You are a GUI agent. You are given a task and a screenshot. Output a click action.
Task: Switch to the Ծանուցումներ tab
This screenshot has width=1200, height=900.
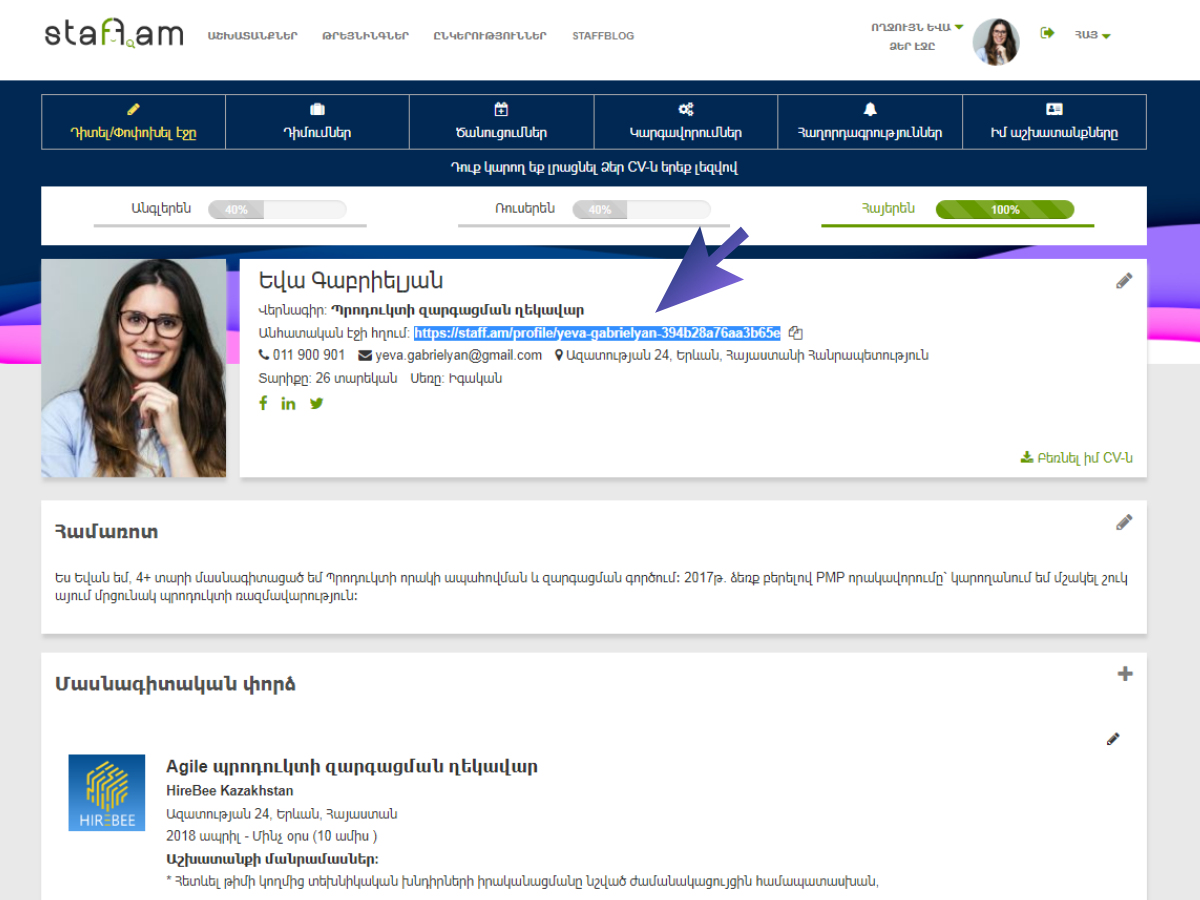pyautogui.click(x=501, y=122)
